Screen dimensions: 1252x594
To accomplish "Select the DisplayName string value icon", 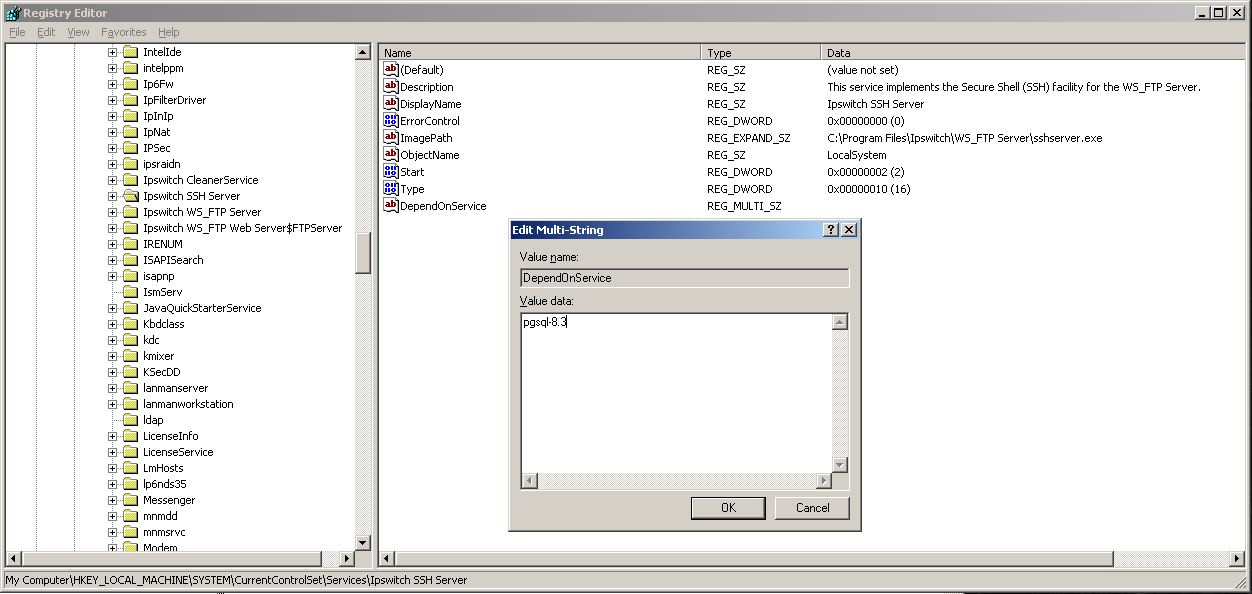I will [x=391, y=104].
